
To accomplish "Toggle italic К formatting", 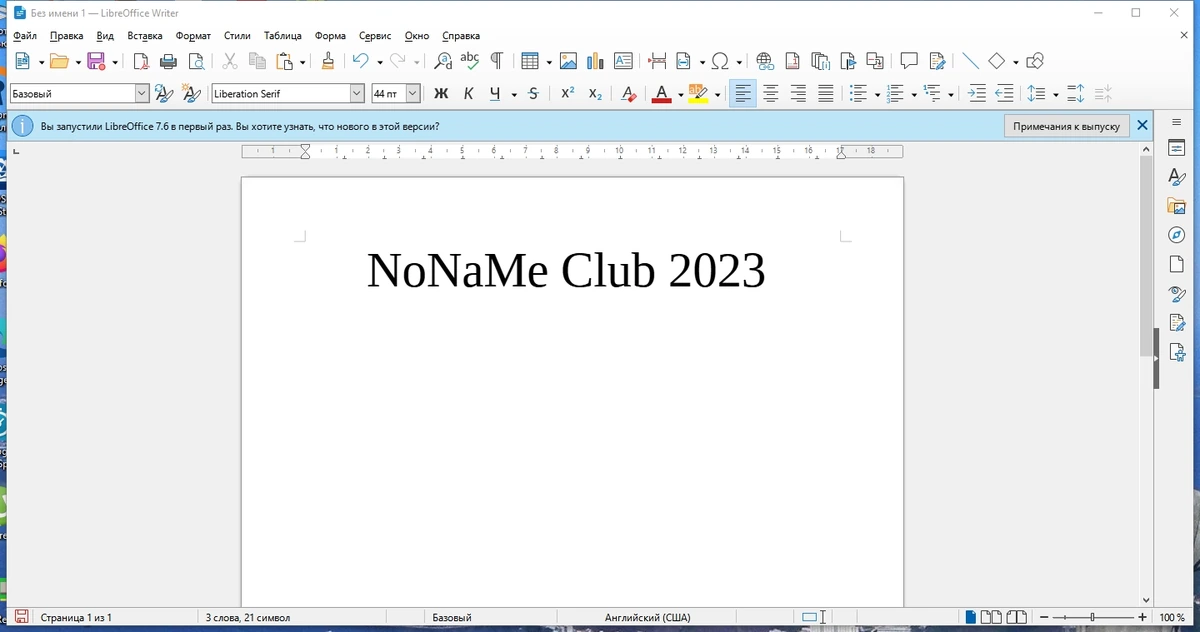I will [x=468, y=93].
